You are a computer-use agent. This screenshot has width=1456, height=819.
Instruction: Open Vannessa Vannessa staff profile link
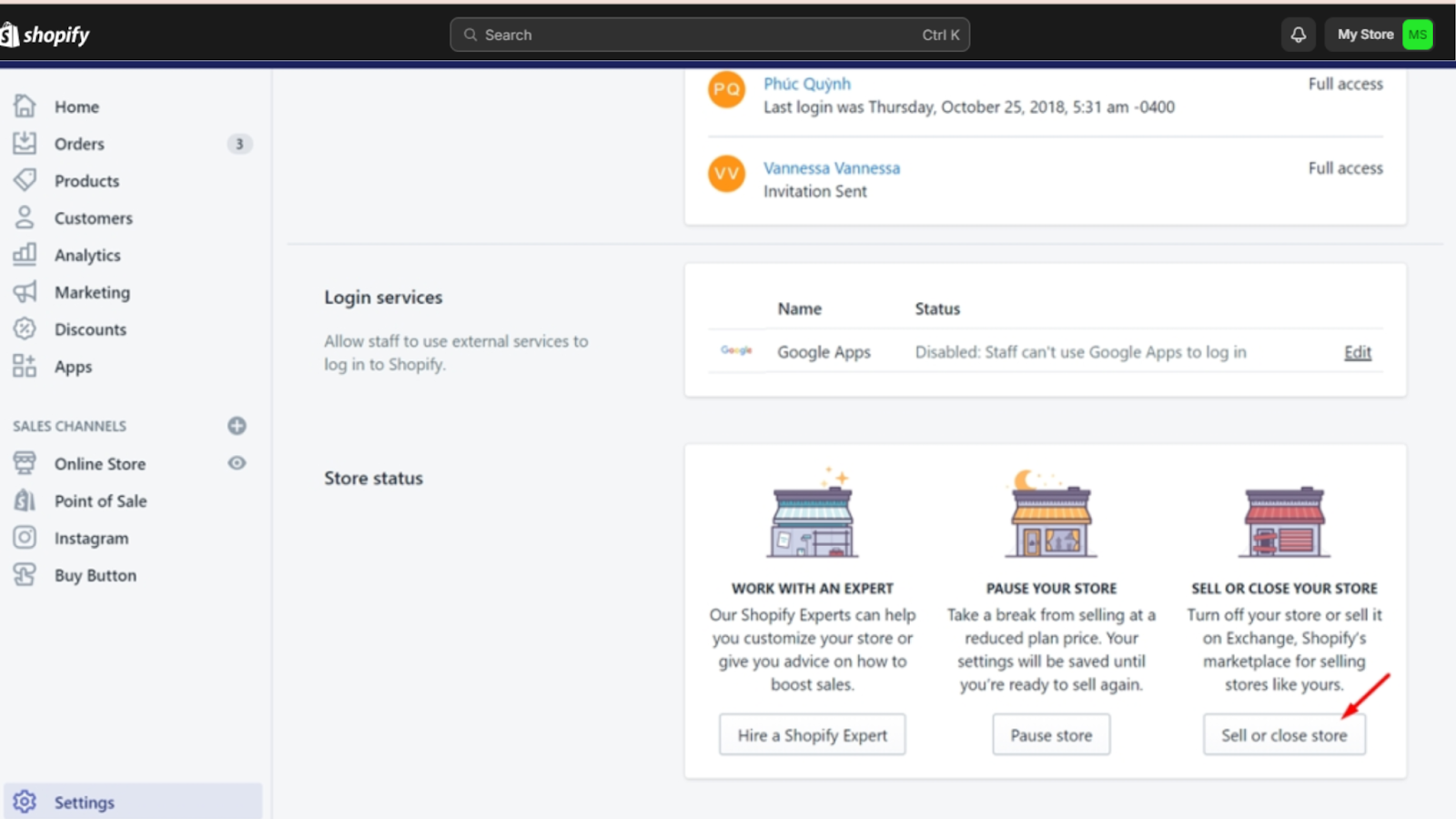[x=832, y=168]
